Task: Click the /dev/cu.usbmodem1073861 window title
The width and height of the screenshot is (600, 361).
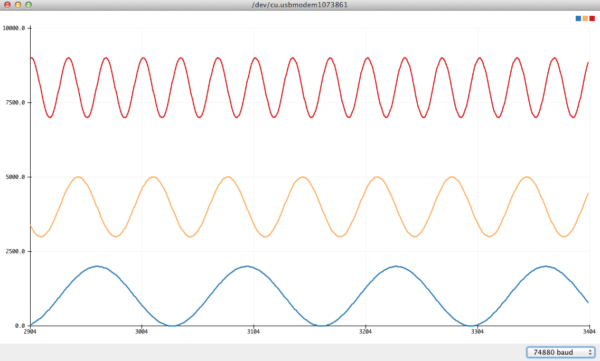Action: click(300, 5)
